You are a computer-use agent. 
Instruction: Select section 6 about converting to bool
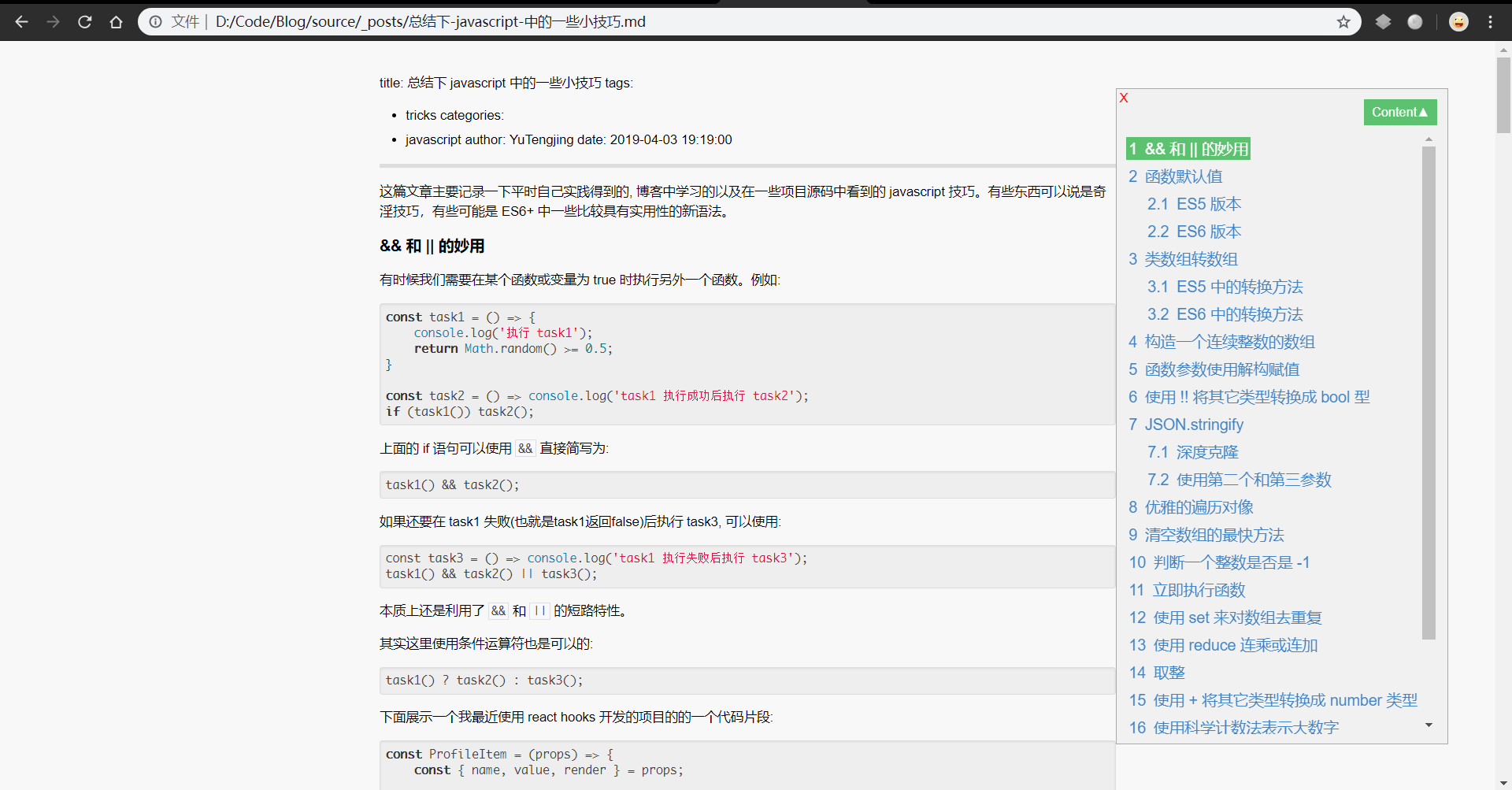tap(1249, 397)
